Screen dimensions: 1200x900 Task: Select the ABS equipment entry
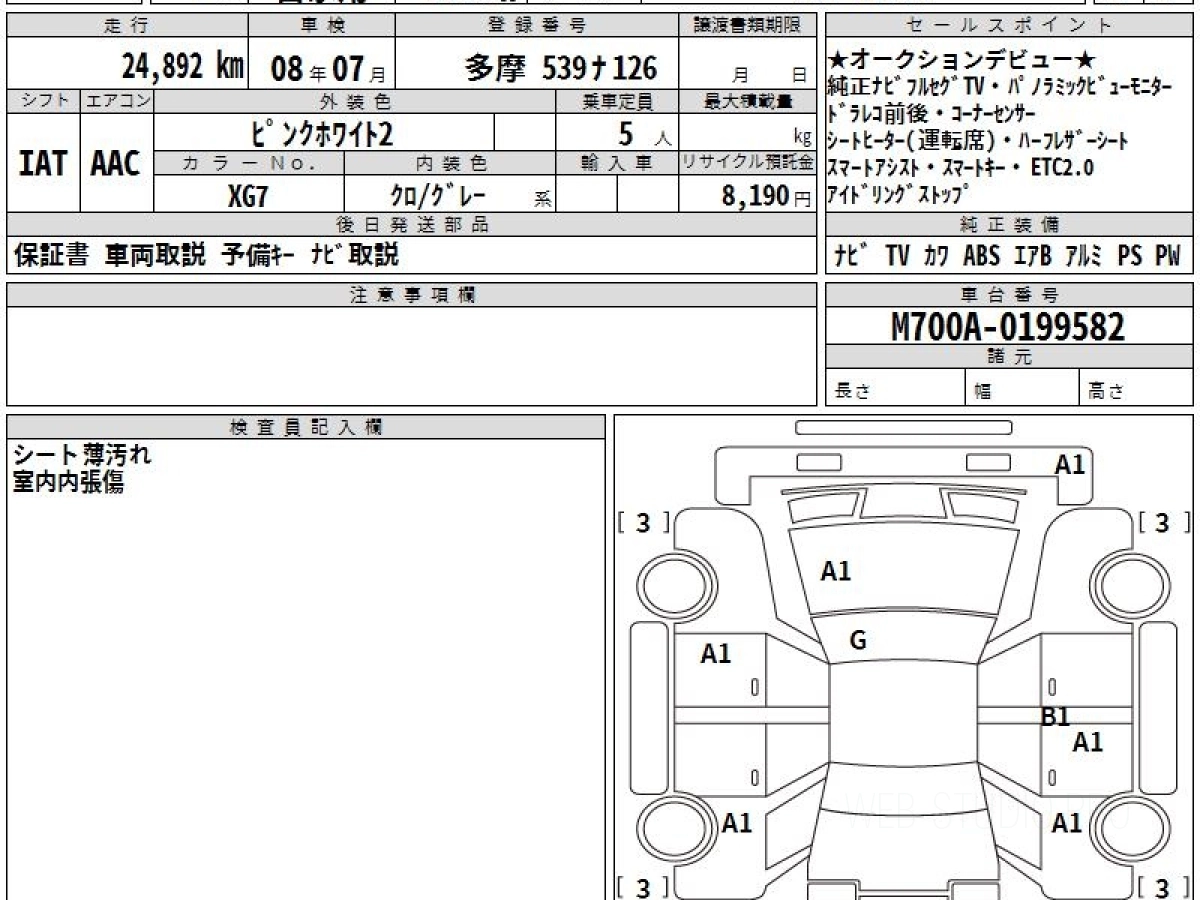coord(981,256)
